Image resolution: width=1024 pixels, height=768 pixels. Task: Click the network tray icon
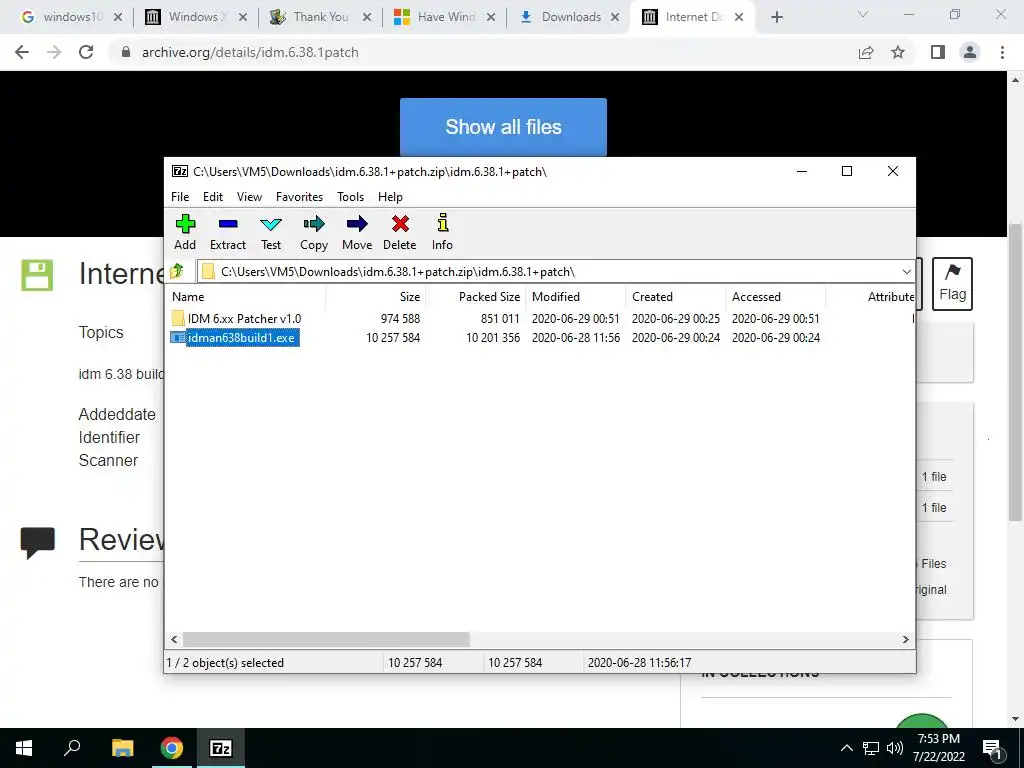pos(871,748)
